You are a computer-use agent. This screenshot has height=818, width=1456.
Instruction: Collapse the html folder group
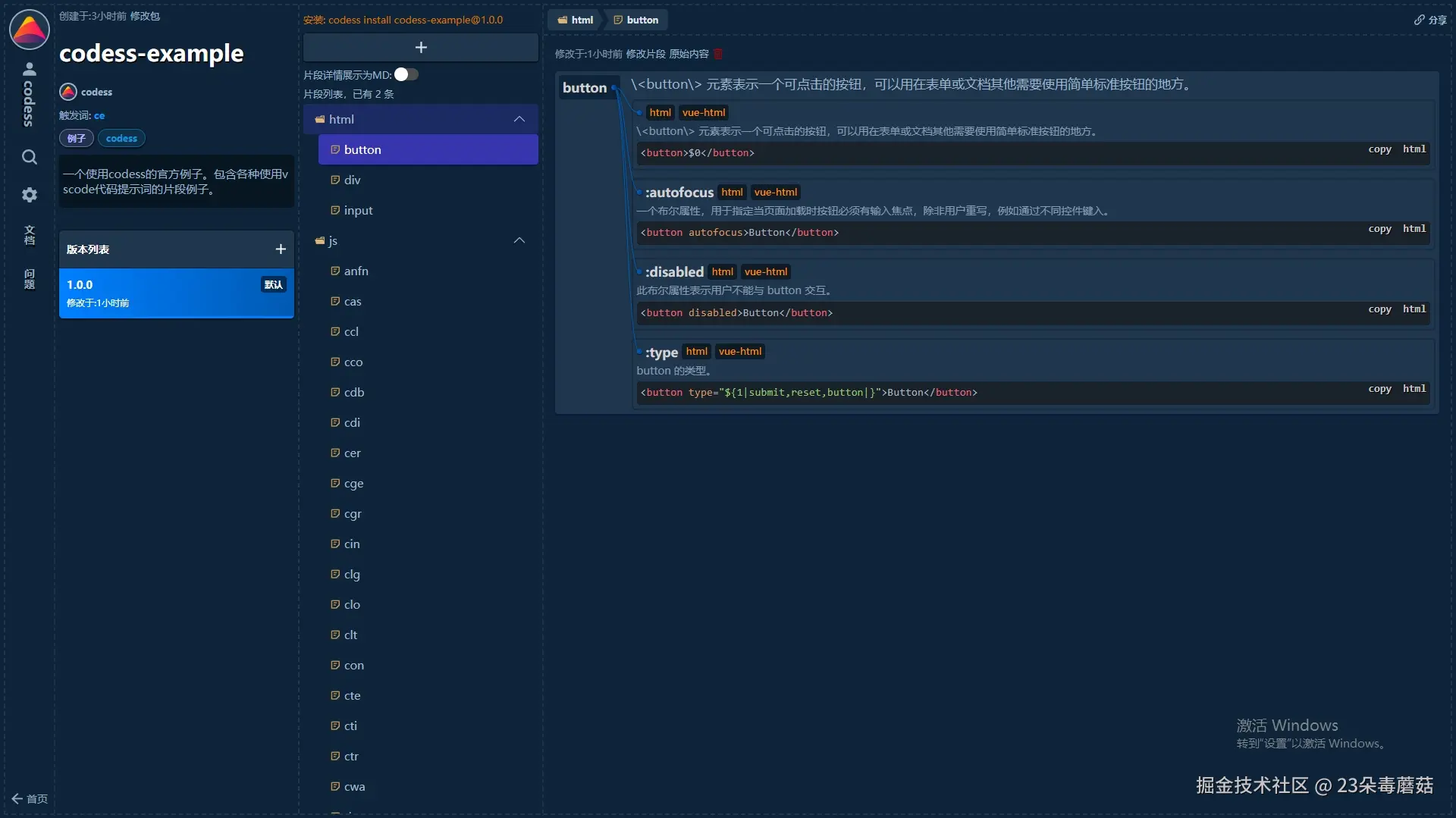pos(519,119)
